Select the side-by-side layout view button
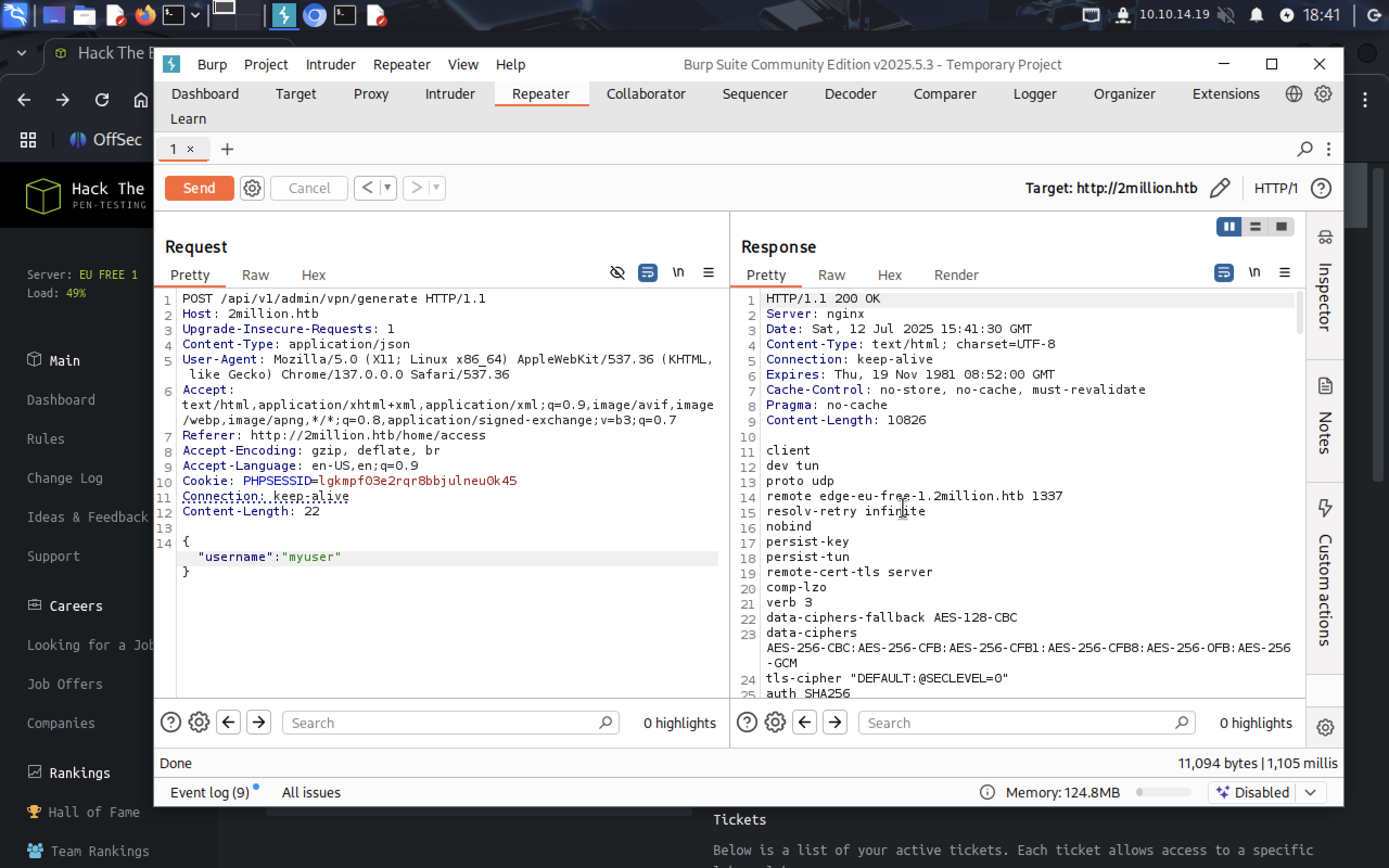Viewport: 1389px width, 868px height. pos(1229,227)
